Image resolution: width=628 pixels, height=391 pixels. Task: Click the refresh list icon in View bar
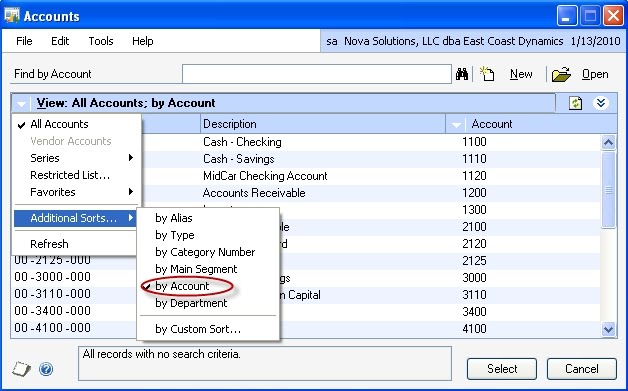click(x=576, y=103)
